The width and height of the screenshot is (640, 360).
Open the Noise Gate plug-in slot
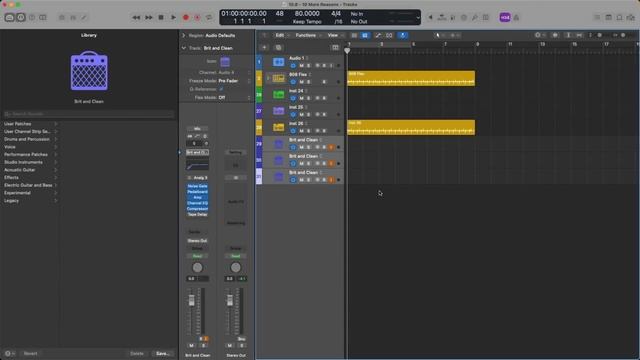pyautogui.click(x=198, y=186)
